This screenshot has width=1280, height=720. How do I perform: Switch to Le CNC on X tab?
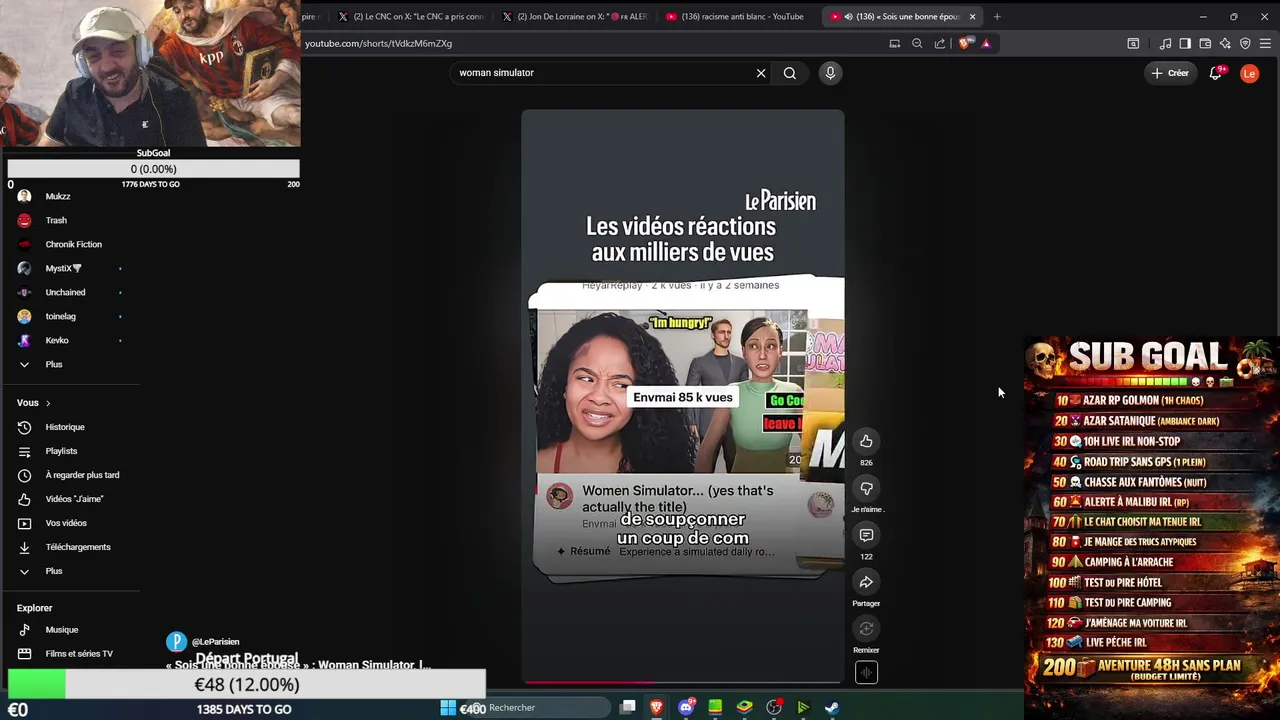410,16
